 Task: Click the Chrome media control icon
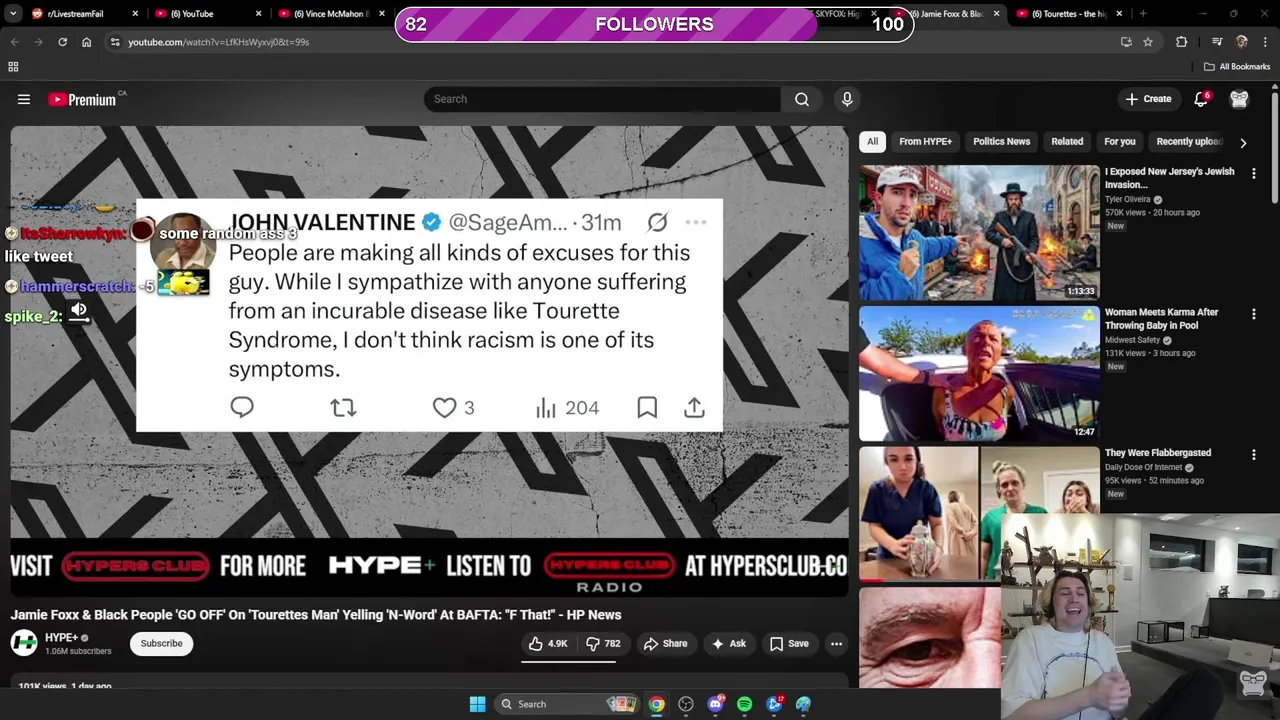(x=1217, y=42)
